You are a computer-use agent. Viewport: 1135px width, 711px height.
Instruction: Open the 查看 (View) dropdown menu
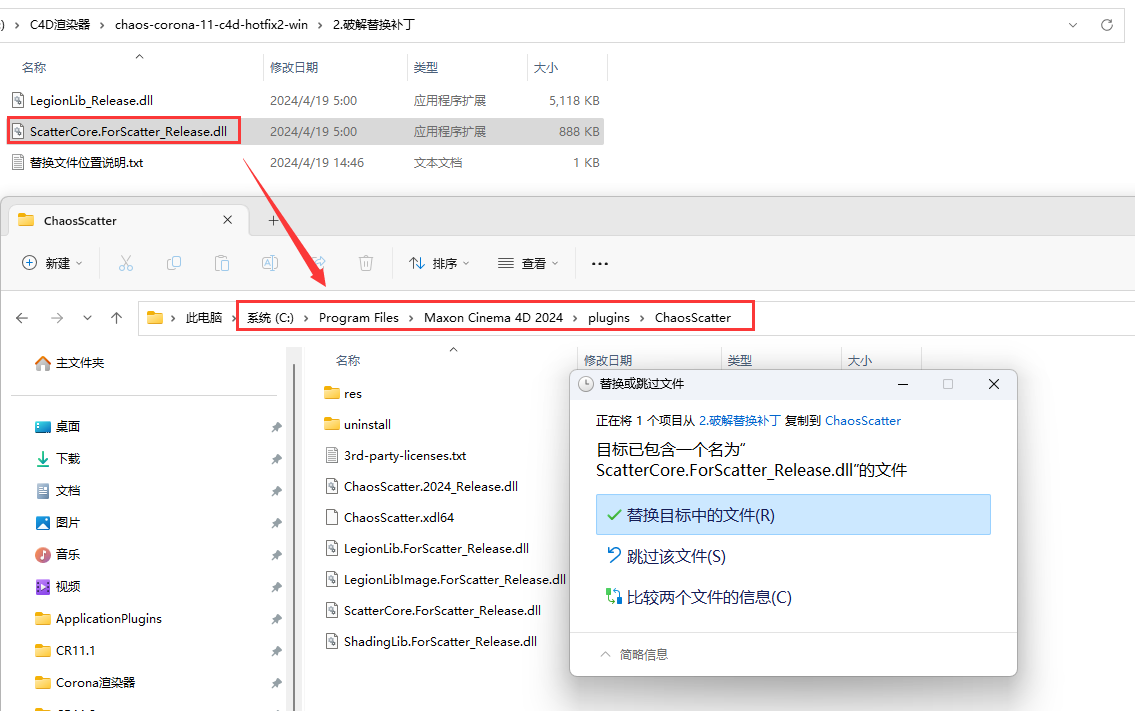pos(528,263)
